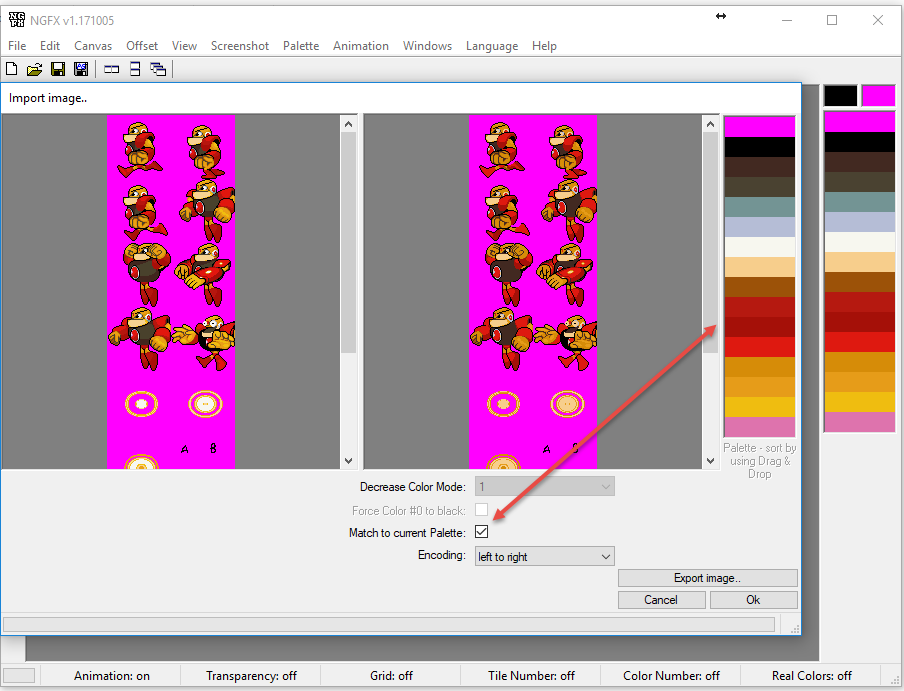Click the Open file folder icon
Viewport: 904px width, 691px height.
(x=34, y=69)
